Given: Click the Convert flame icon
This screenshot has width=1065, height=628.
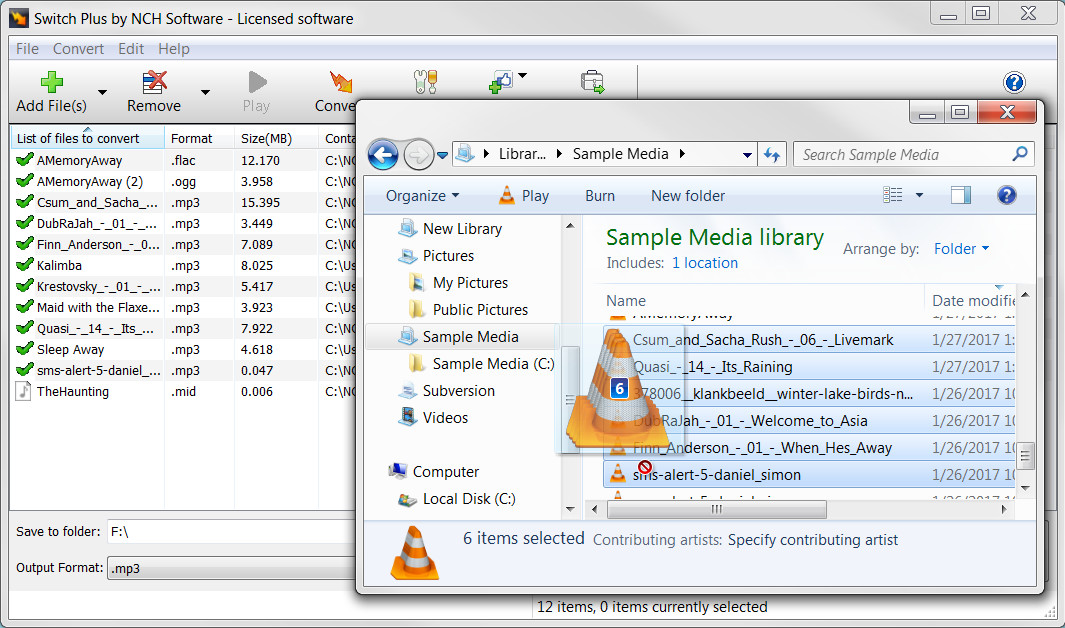Looking at the screenshot, I should pyautogui.click(x=341, y=80).
